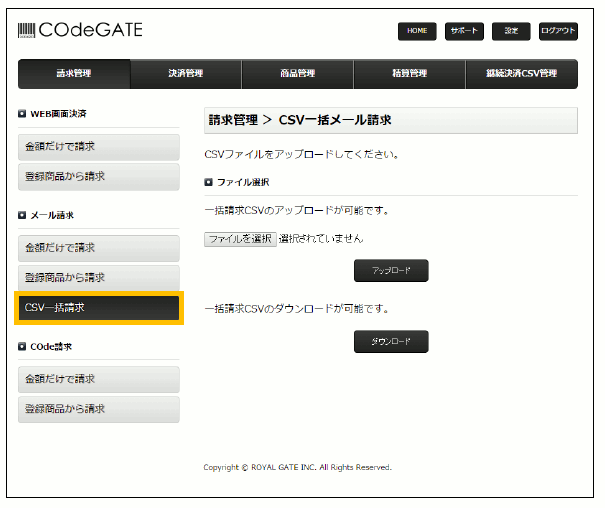
Task: Open 登録商品から請求 under COde請求
Action: [x=98, y=409]
